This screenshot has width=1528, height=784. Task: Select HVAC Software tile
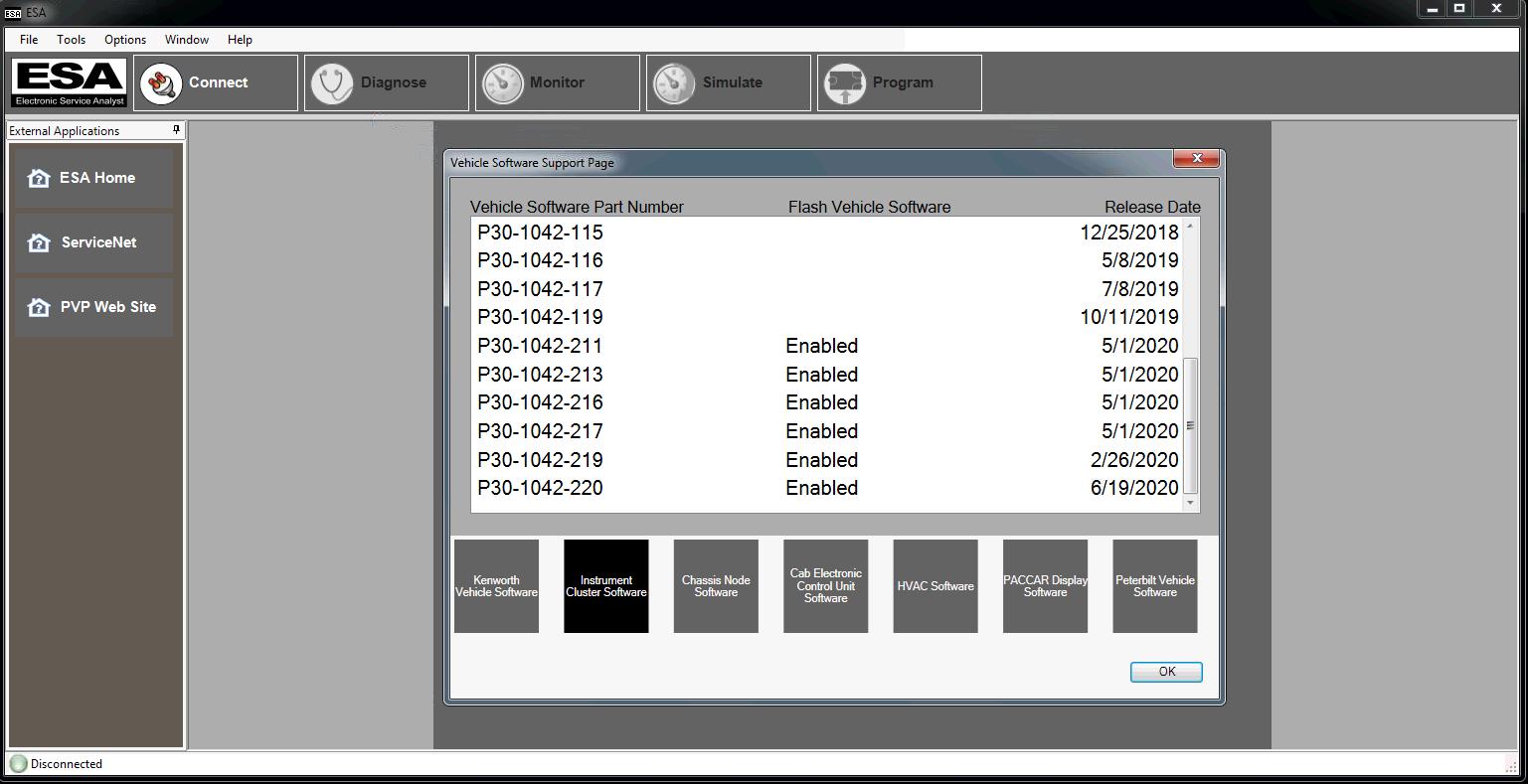(935, 586)
